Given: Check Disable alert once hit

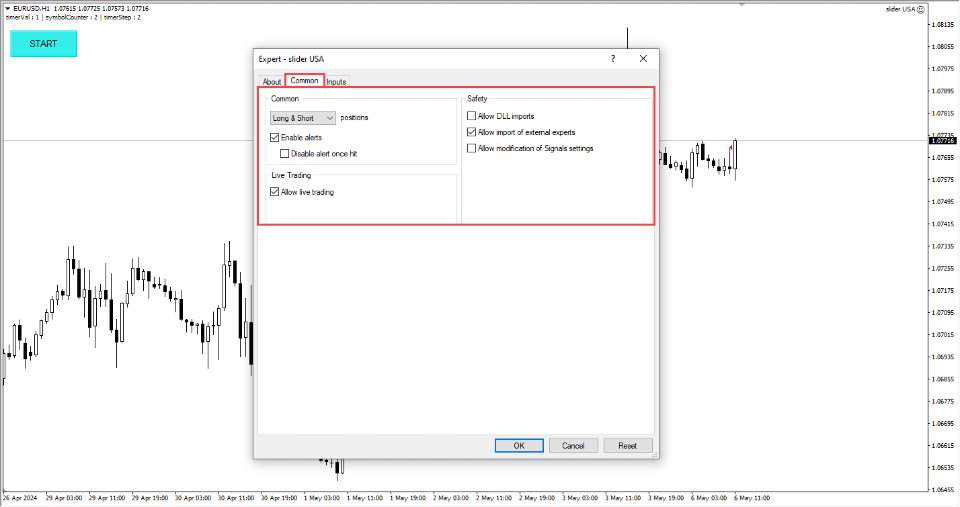Looking at the screenshot, I should click(285, 154).
